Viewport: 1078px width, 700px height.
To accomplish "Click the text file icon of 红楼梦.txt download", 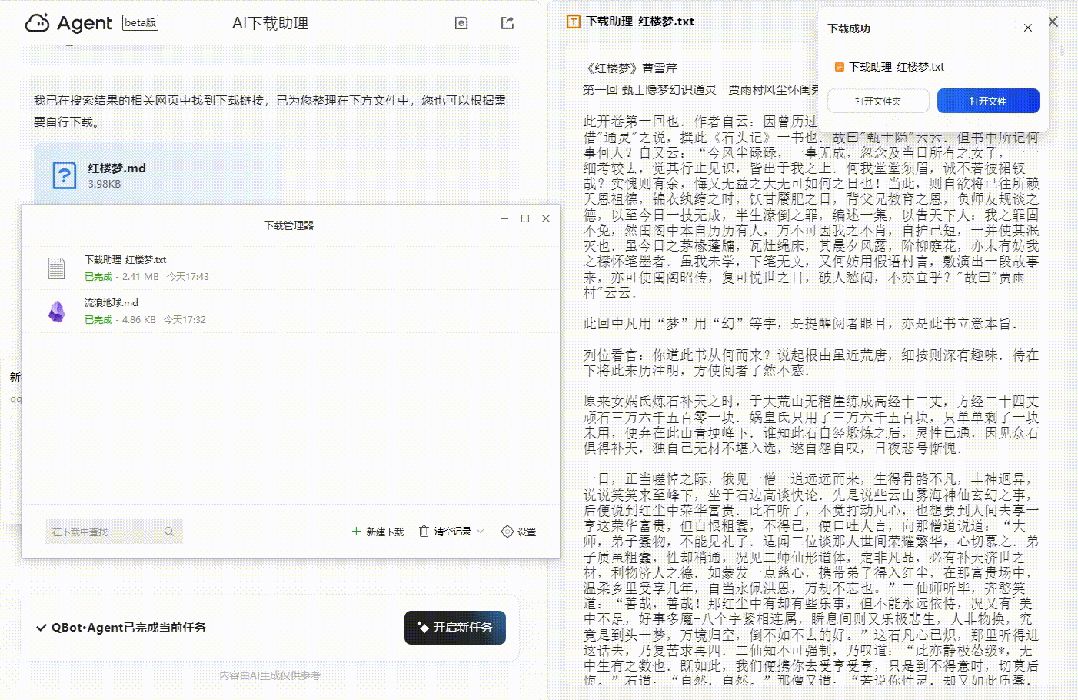I will (57, 267).
